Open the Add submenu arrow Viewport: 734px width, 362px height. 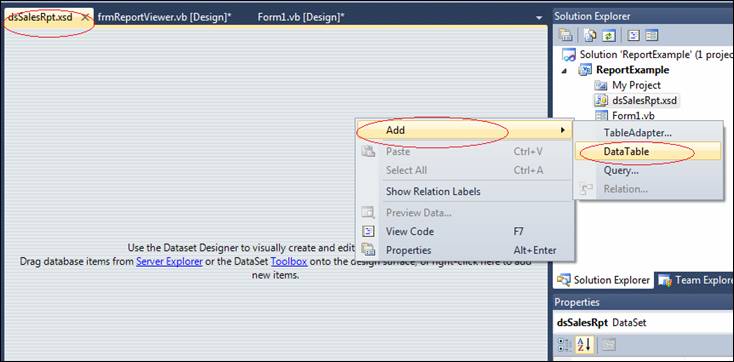(562, 130)
